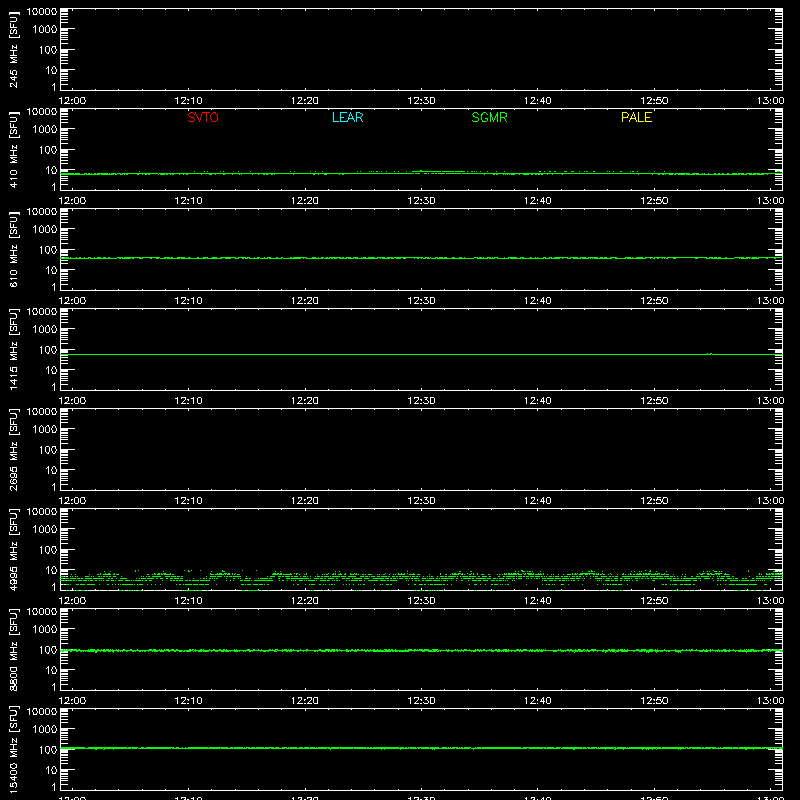The width and height of the screenshot is (800, 800).
Task: Click 12:20 time label under 610 MHz plot
Action: (x=305, y=301)
